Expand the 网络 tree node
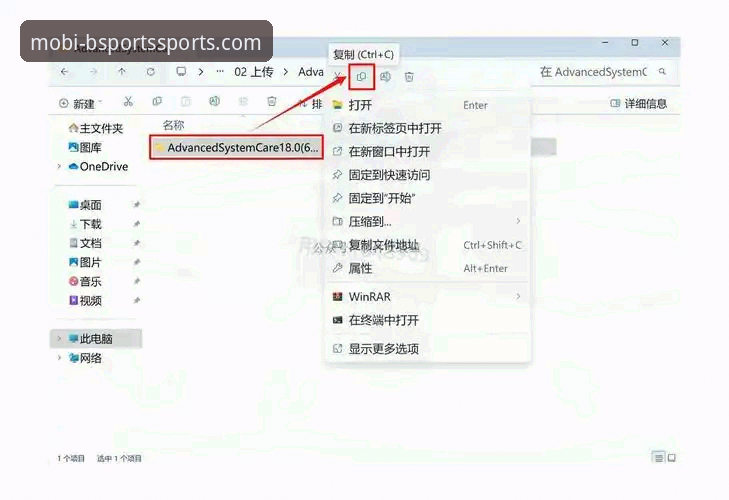Screen dimensions: 729x500 [x=59, y=358]
